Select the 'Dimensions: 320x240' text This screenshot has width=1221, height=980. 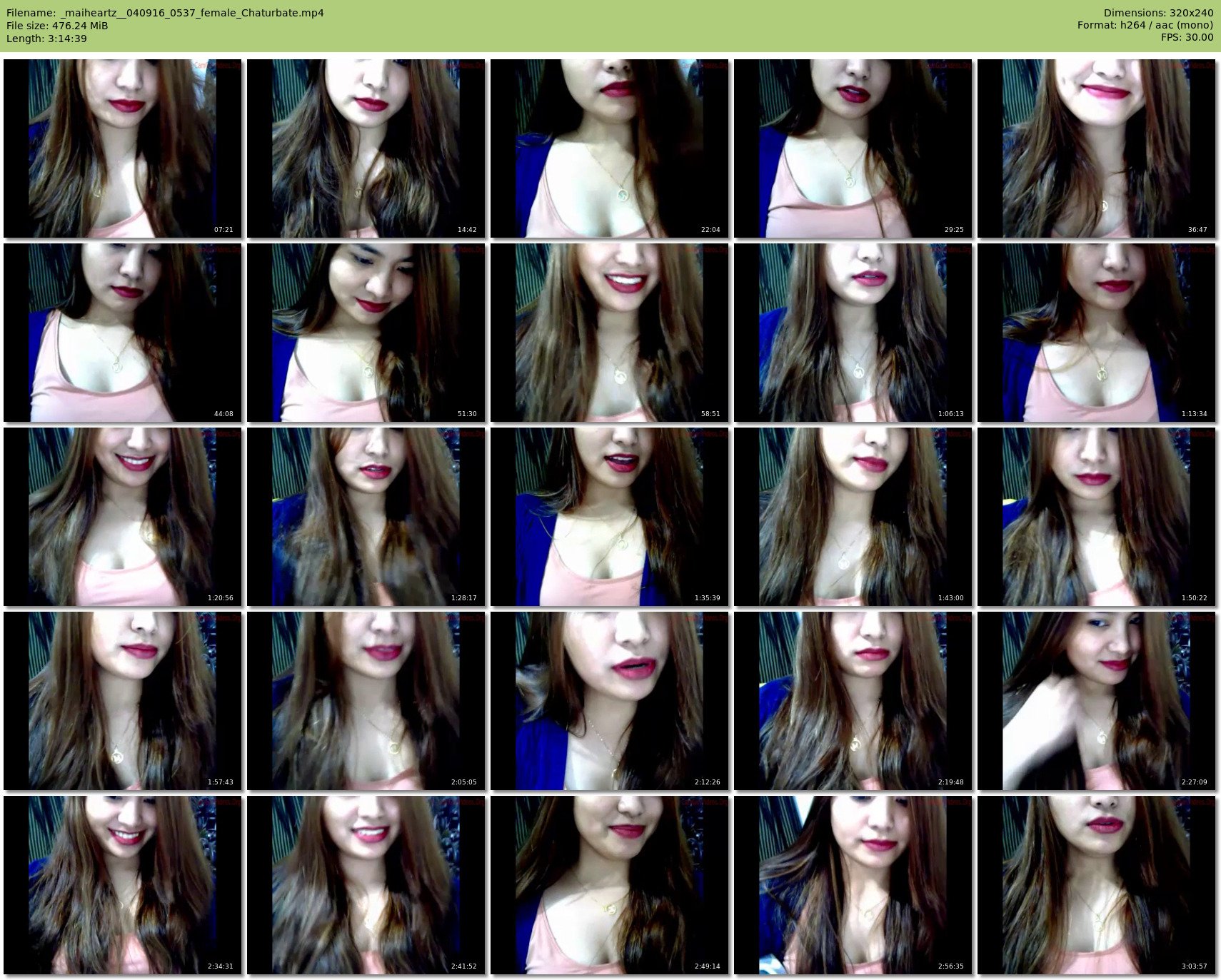(1158, 13)
